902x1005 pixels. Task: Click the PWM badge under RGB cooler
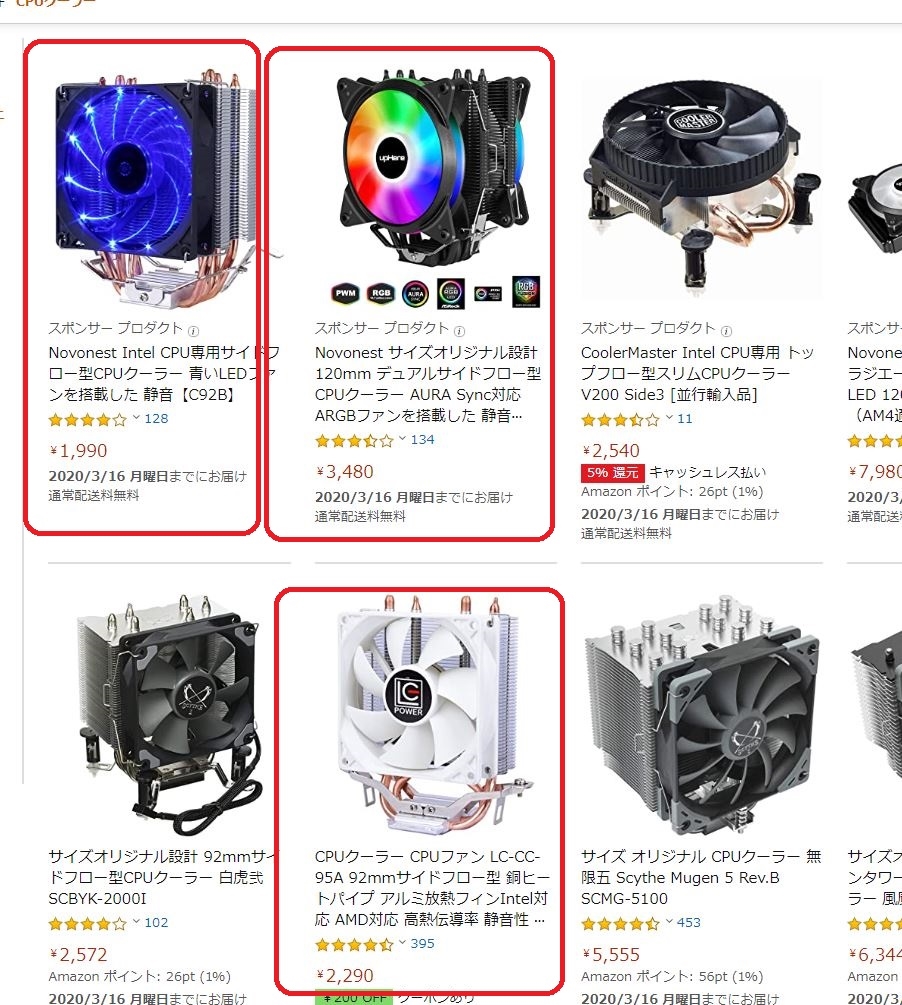tap(345, 294)
